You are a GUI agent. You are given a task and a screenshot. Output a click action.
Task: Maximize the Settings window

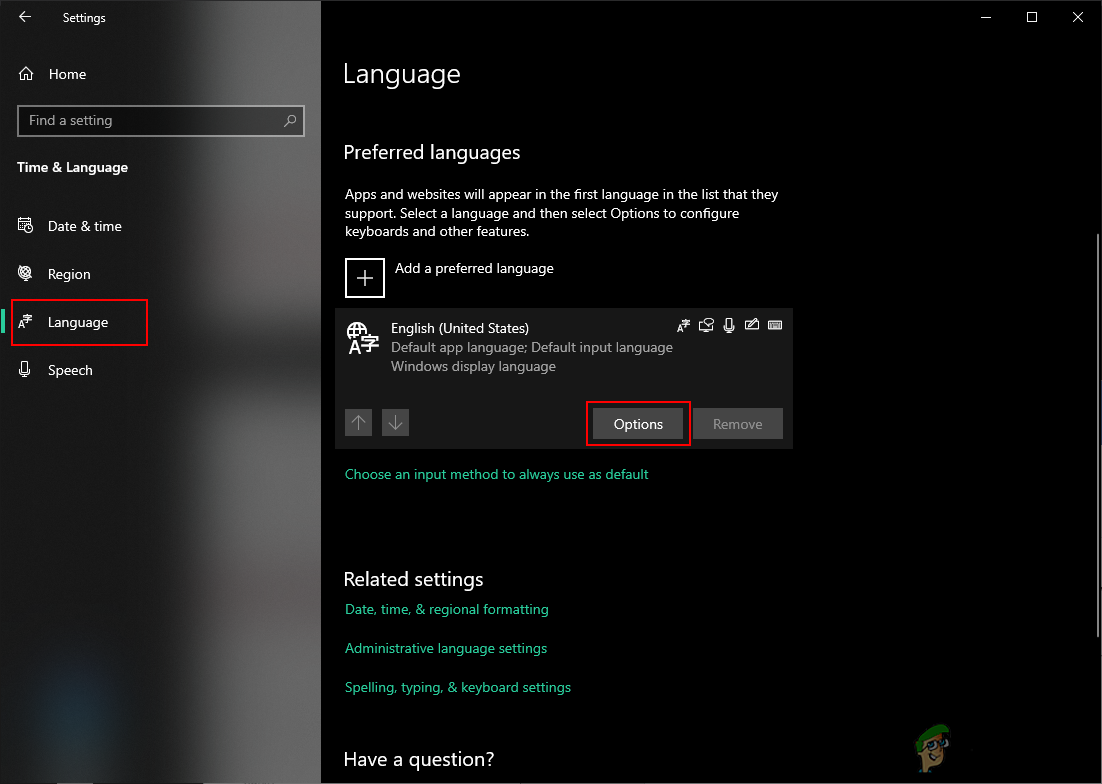pos(1032,18)
